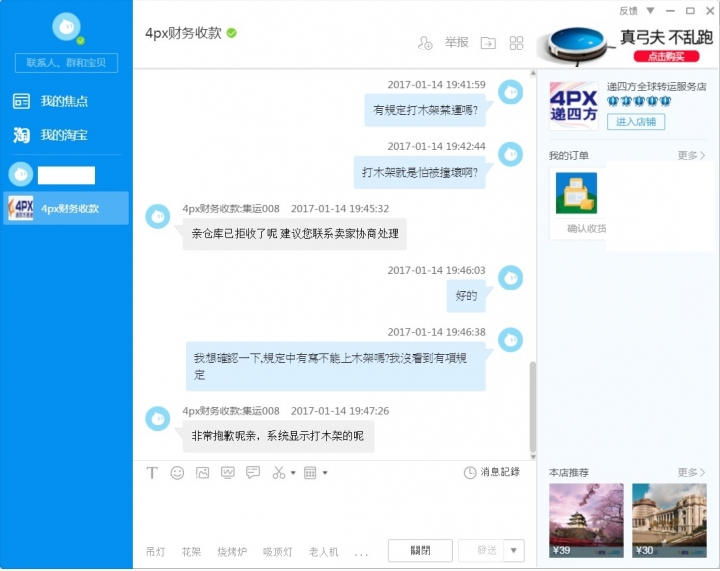
Task: Click the folder transfer icon in header
Action: pyautogui.click(x=488, y=43)
